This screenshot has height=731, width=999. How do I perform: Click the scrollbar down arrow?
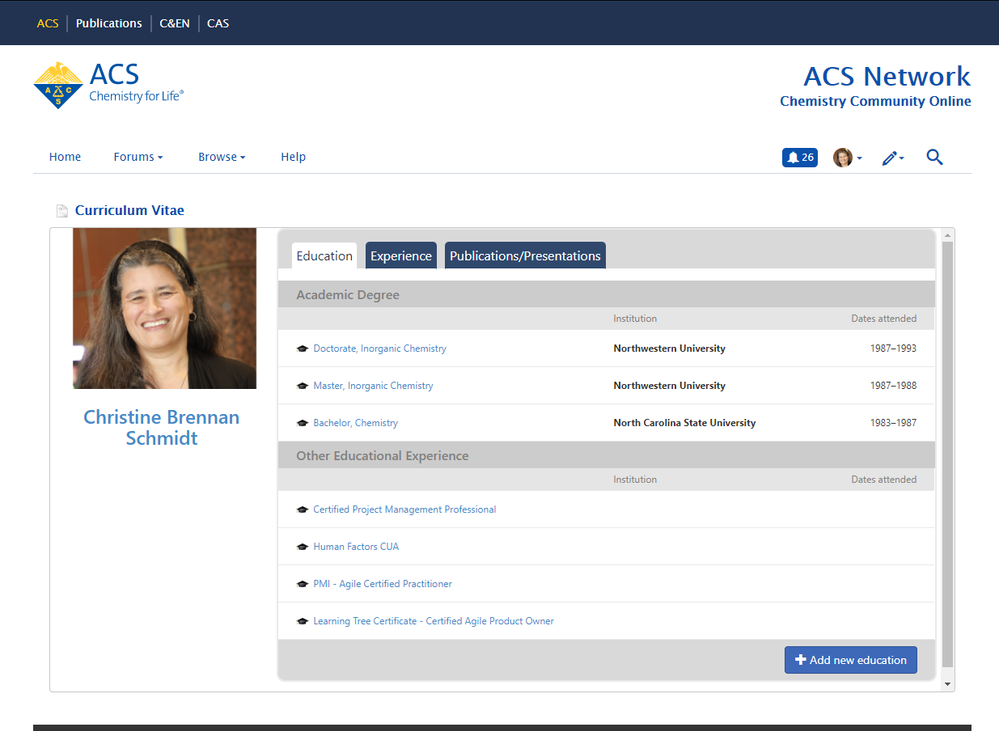[948, 684]
